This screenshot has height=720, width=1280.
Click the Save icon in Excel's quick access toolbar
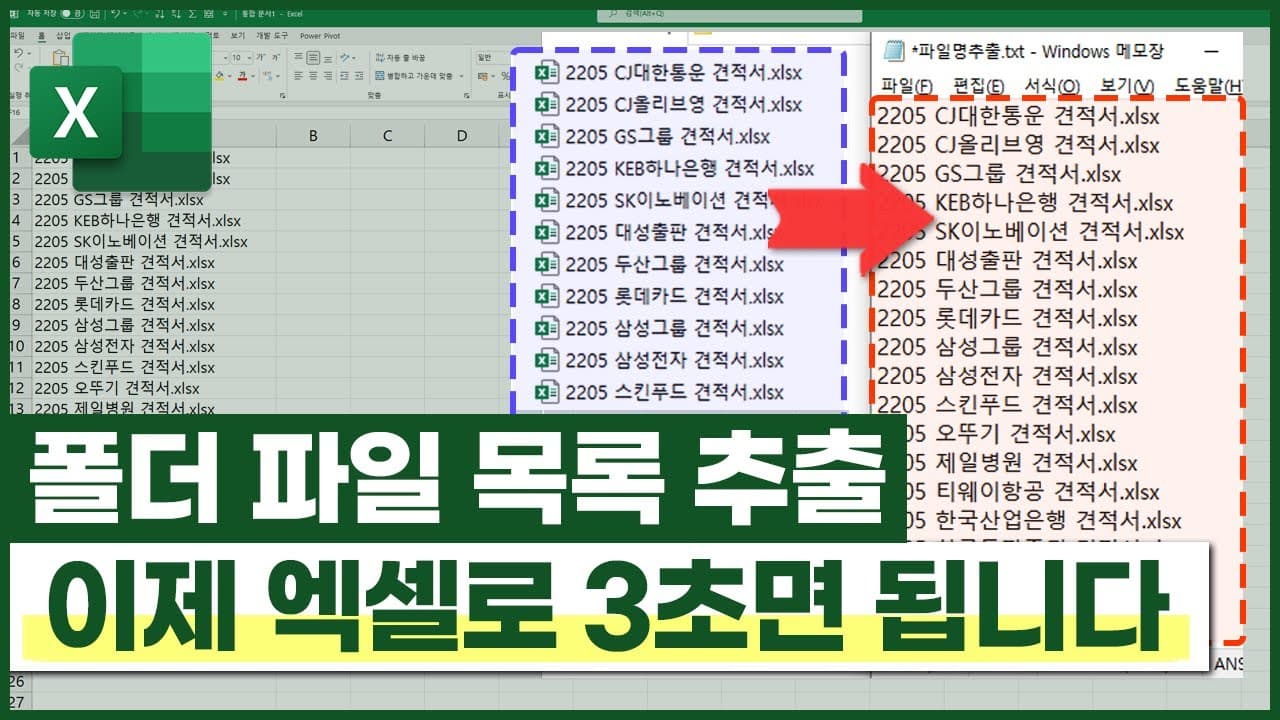click(x=95, y=14)
